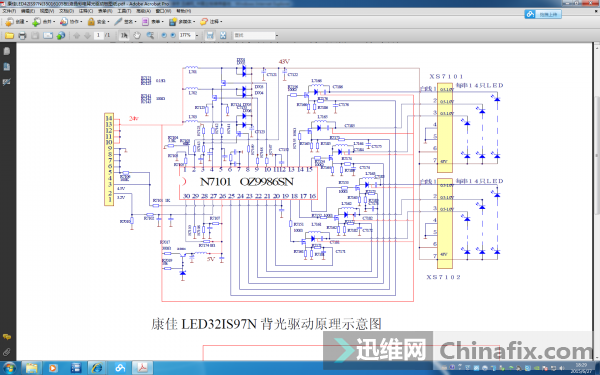Choose the Marquee Zoom magnifier tool
600x375 pixels.
[x=150, y=36]
